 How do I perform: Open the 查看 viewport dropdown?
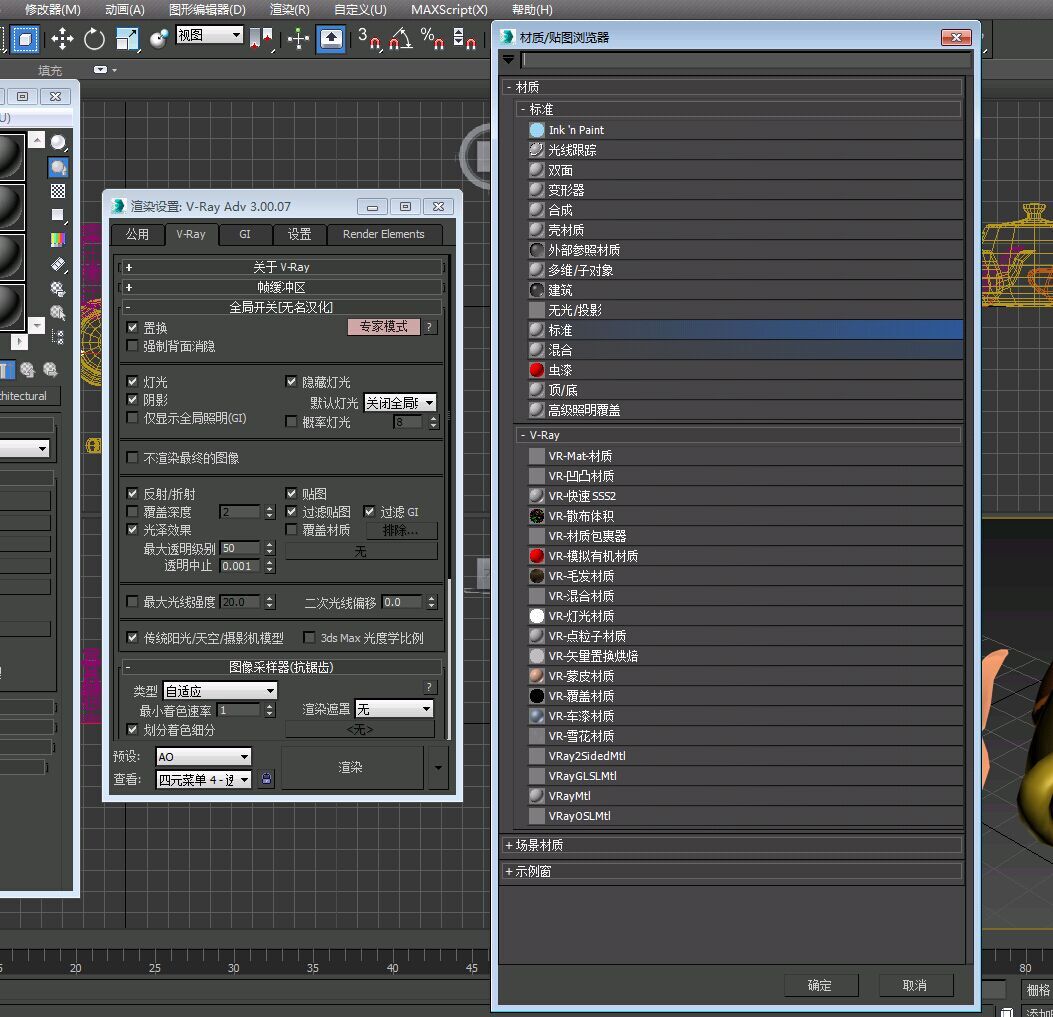(x=203, y=779)
